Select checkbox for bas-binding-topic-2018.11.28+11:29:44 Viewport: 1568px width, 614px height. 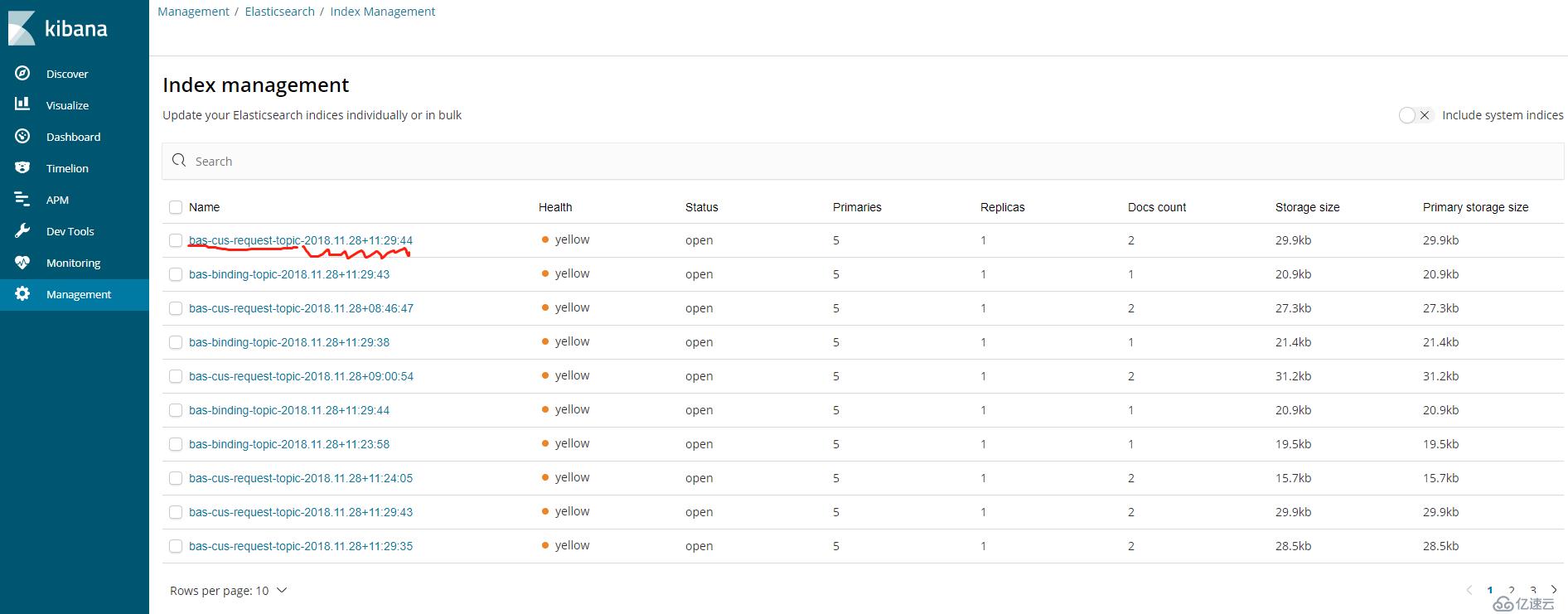point(176,410)
